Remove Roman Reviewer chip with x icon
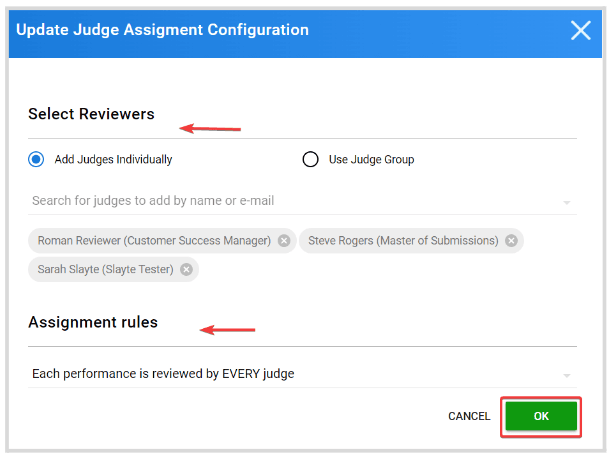The height and width of the screenshot is (461, 613). [284, 240]
